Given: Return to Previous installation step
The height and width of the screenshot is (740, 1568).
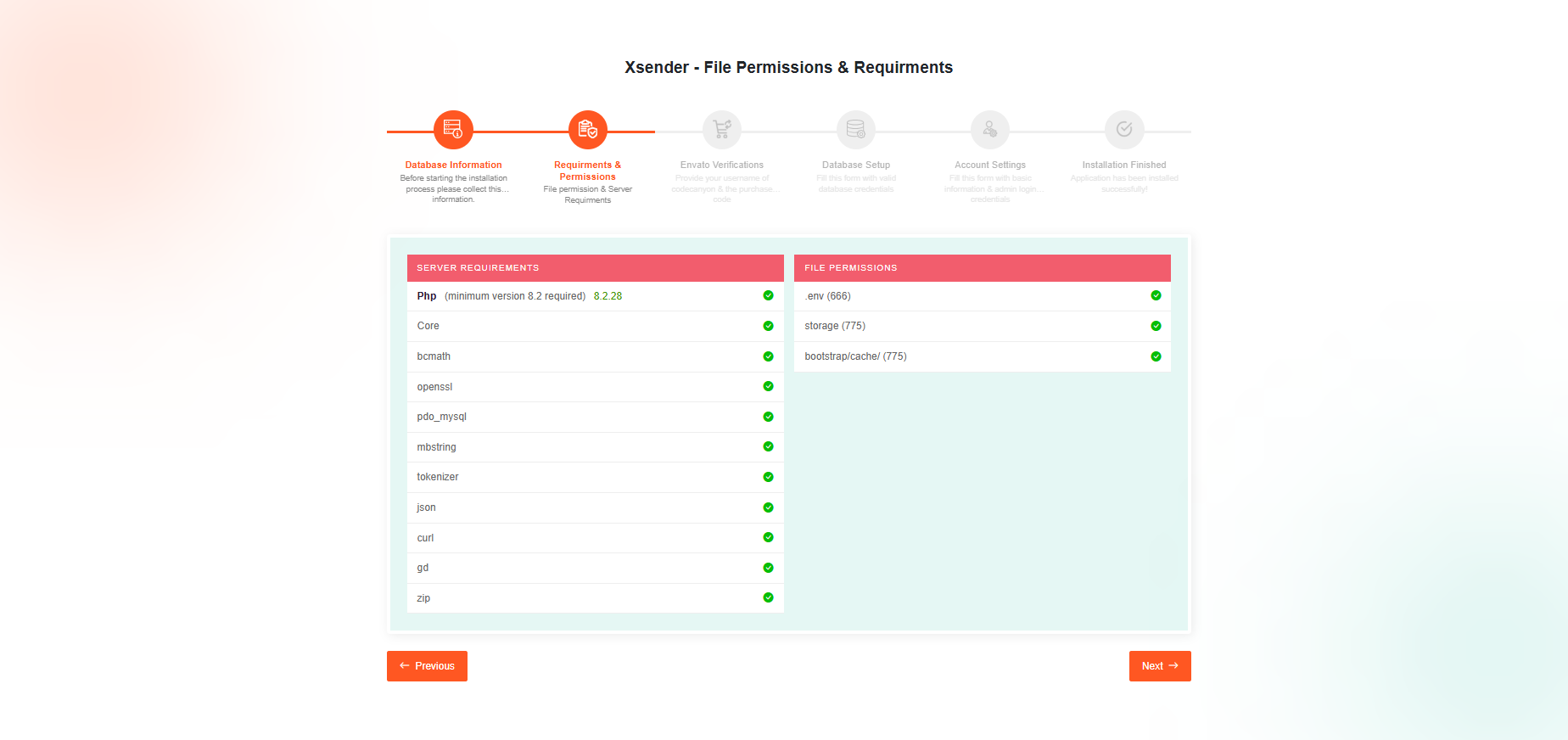Looking at the screenshot, I should pos(427,666).
